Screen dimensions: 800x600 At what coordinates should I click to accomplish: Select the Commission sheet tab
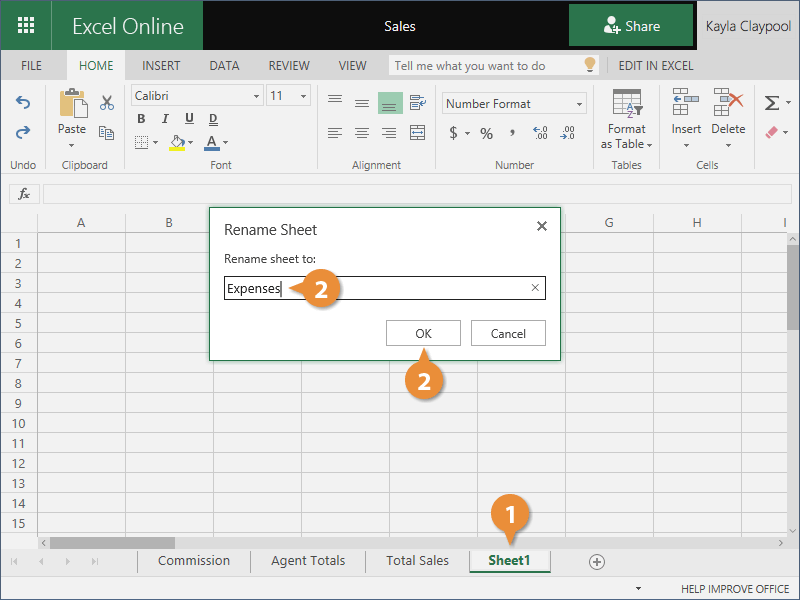coord(194,561)
